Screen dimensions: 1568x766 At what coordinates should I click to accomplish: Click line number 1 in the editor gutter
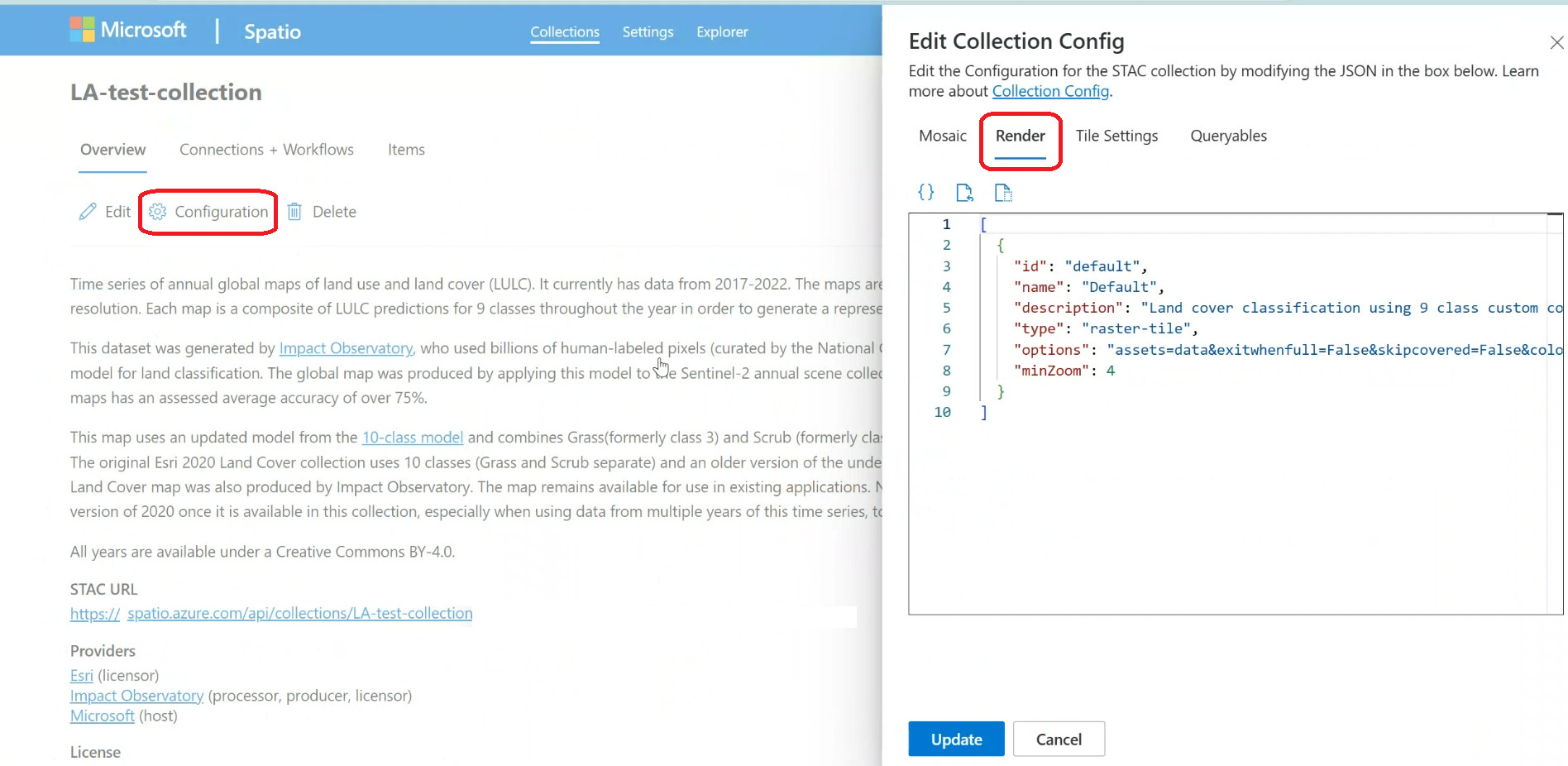pyautogui.click(x=946, y=224)
